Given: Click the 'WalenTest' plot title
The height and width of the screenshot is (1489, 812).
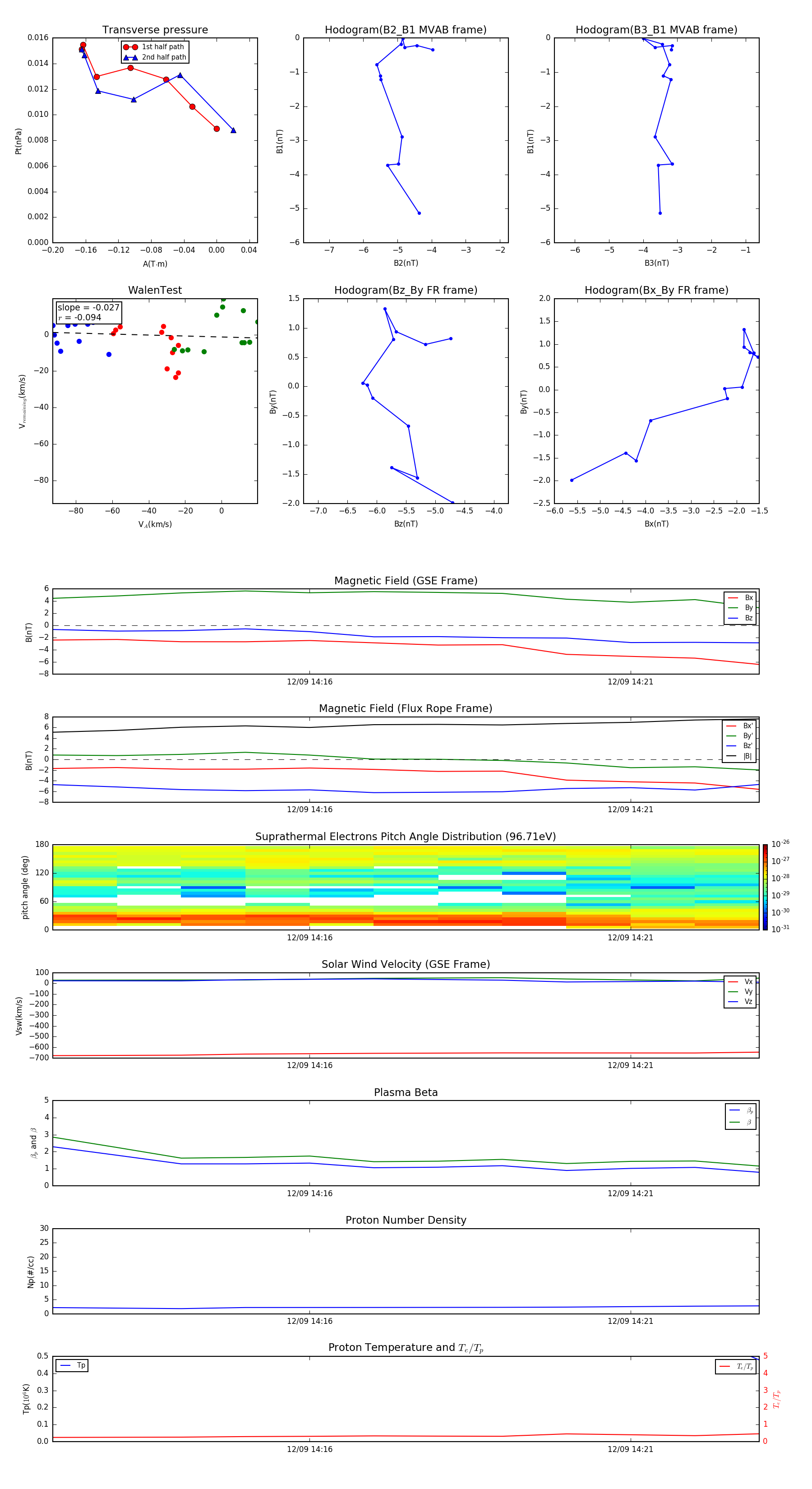Looking at the screenshot, I should [x=155, y=290].
